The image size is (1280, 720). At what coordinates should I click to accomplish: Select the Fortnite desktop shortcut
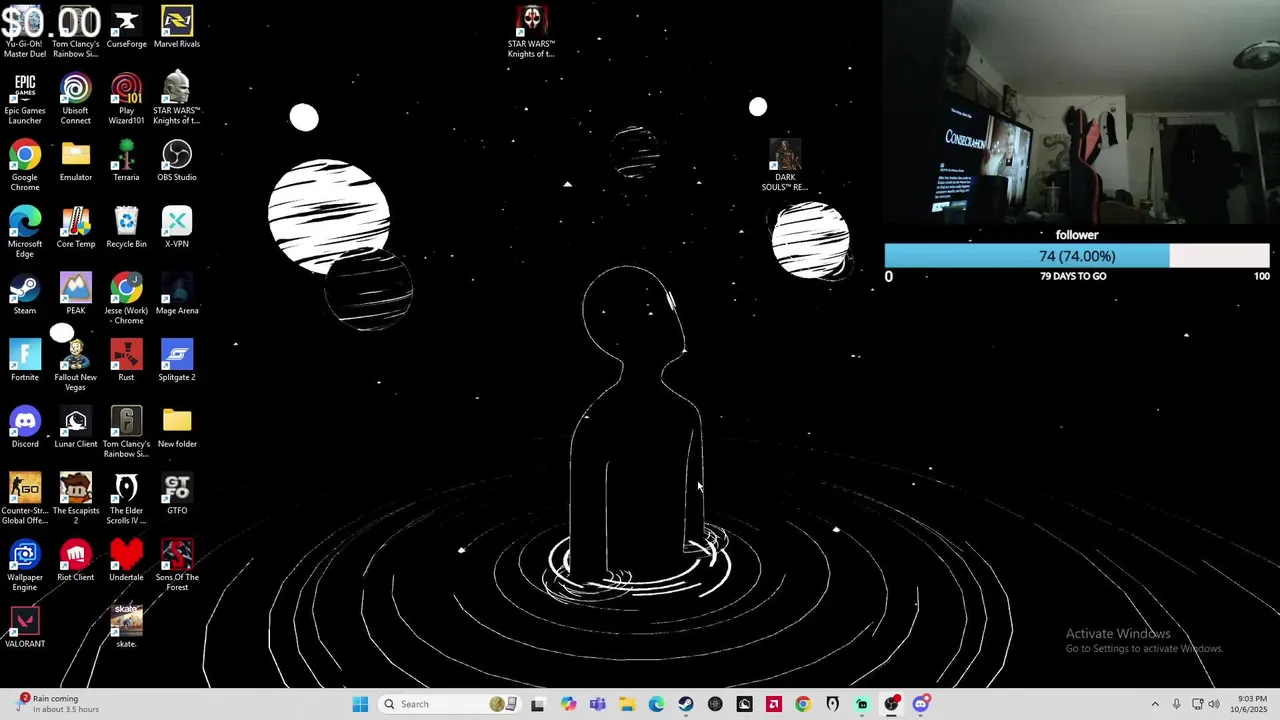point(25,361)
